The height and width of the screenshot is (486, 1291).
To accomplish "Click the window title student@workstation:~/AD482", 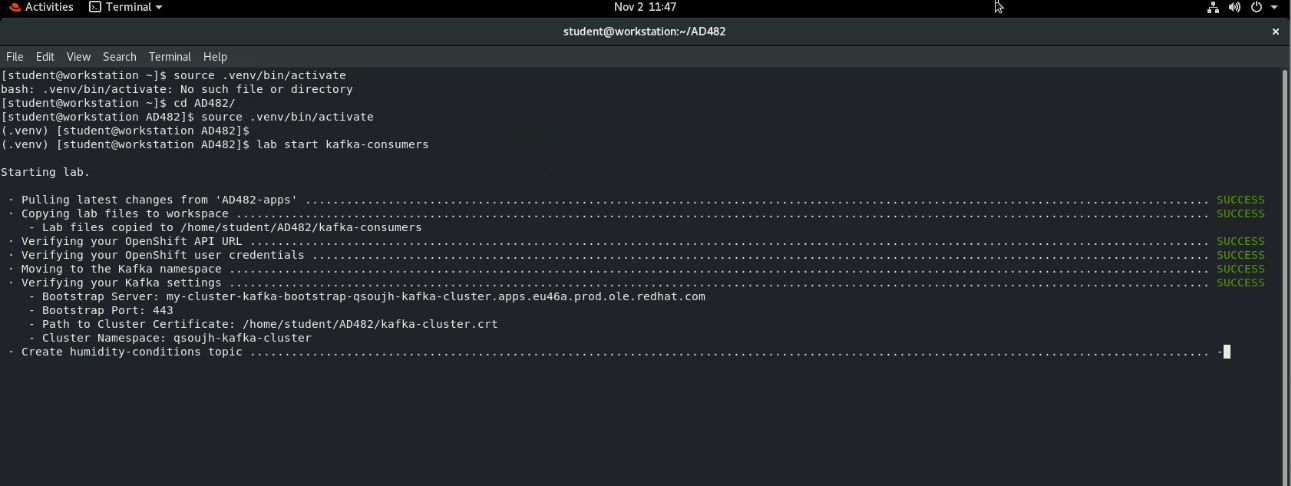I will [x=644, y=32].
